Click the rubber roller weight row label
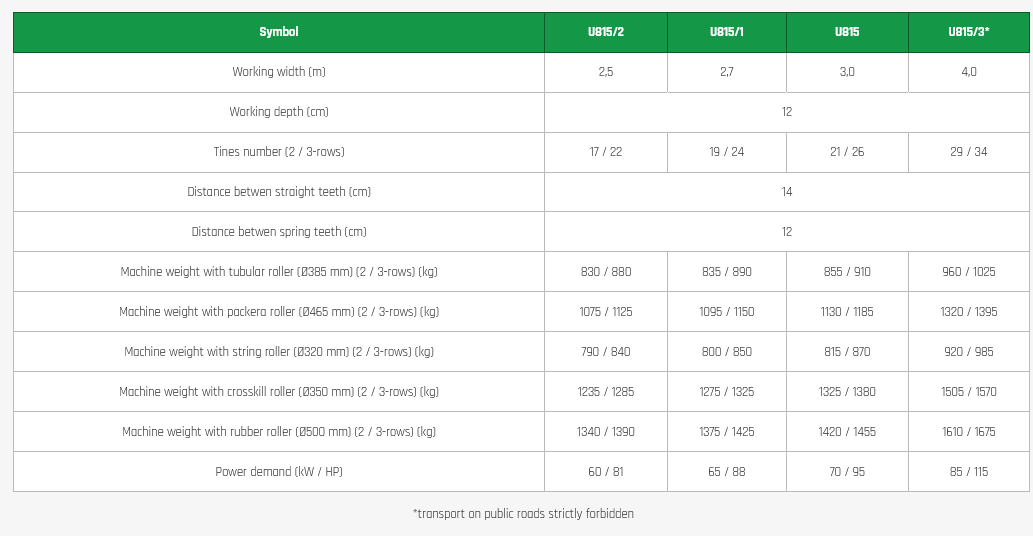1033x536 pixels. 279,432
